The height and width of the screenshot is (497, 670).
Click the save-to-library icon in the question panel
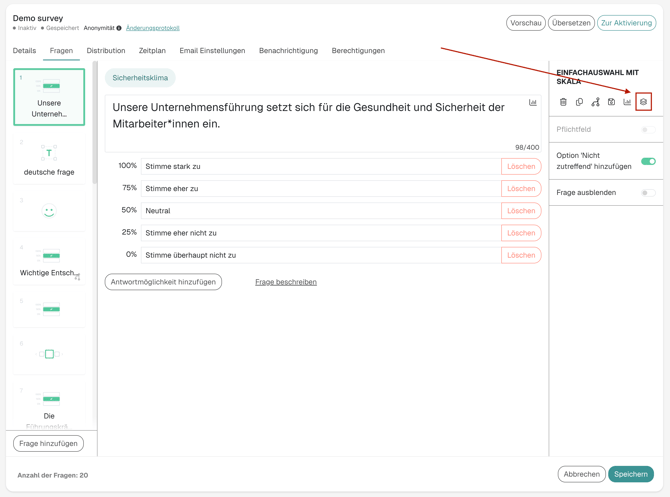point(611,102)
